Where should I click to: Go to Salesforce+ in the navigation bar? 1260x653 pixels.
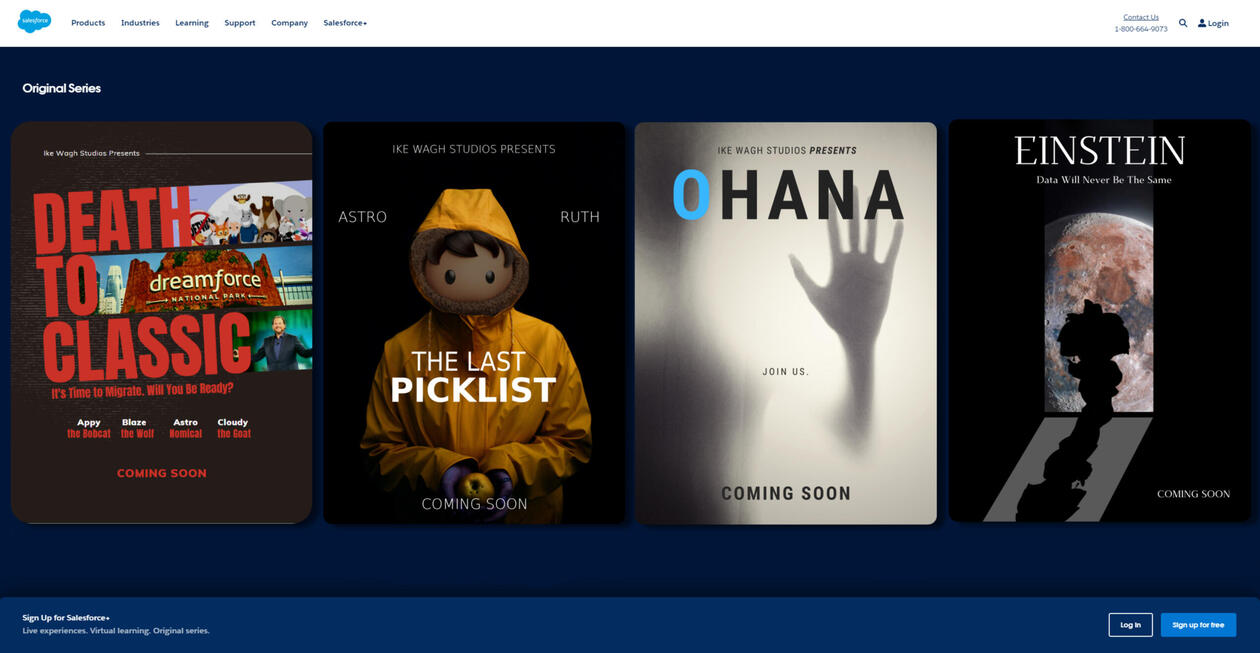345,23
